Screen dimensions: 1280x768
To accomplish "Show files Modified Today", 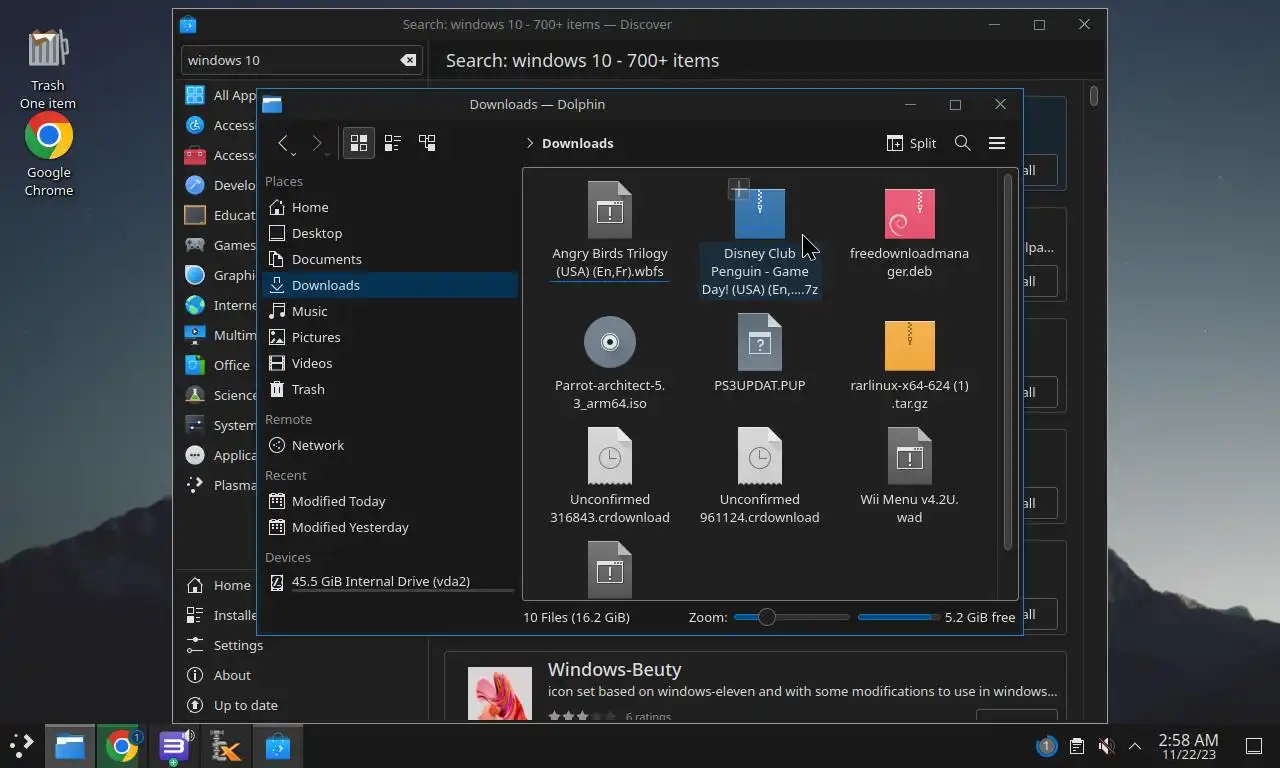I will click(x=390, y=501).
